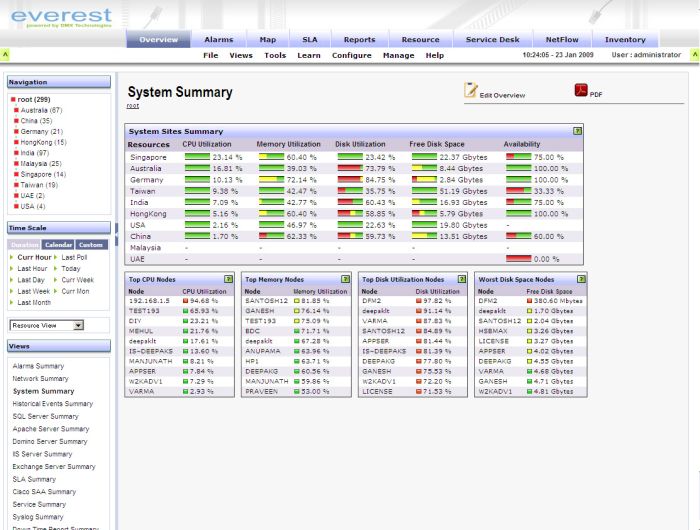This screenshot has height=530, width=700.
Task: Collapse header using the right green arrow
Action: tap(695, 54)
